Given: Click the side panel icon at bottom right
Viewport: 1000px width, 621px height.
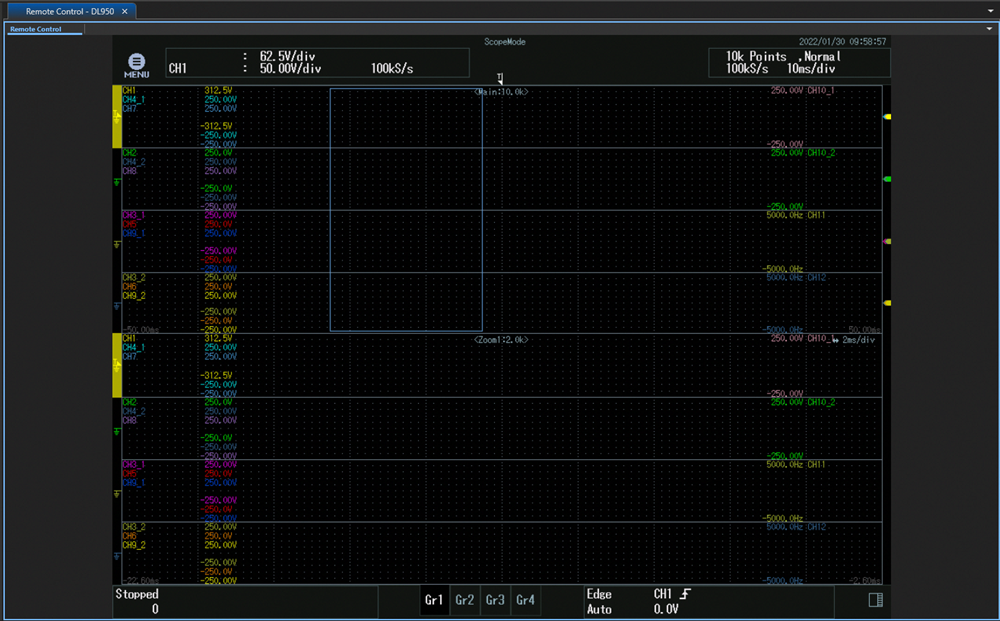Looking at the screenshot, I should tap(875, 600).
